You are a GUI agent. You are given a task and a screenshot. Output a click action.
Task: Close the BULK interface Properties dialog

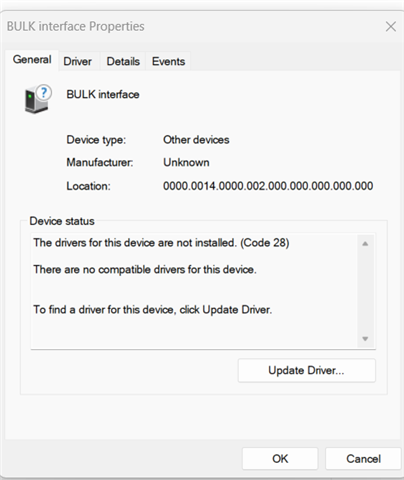[391, 26]
